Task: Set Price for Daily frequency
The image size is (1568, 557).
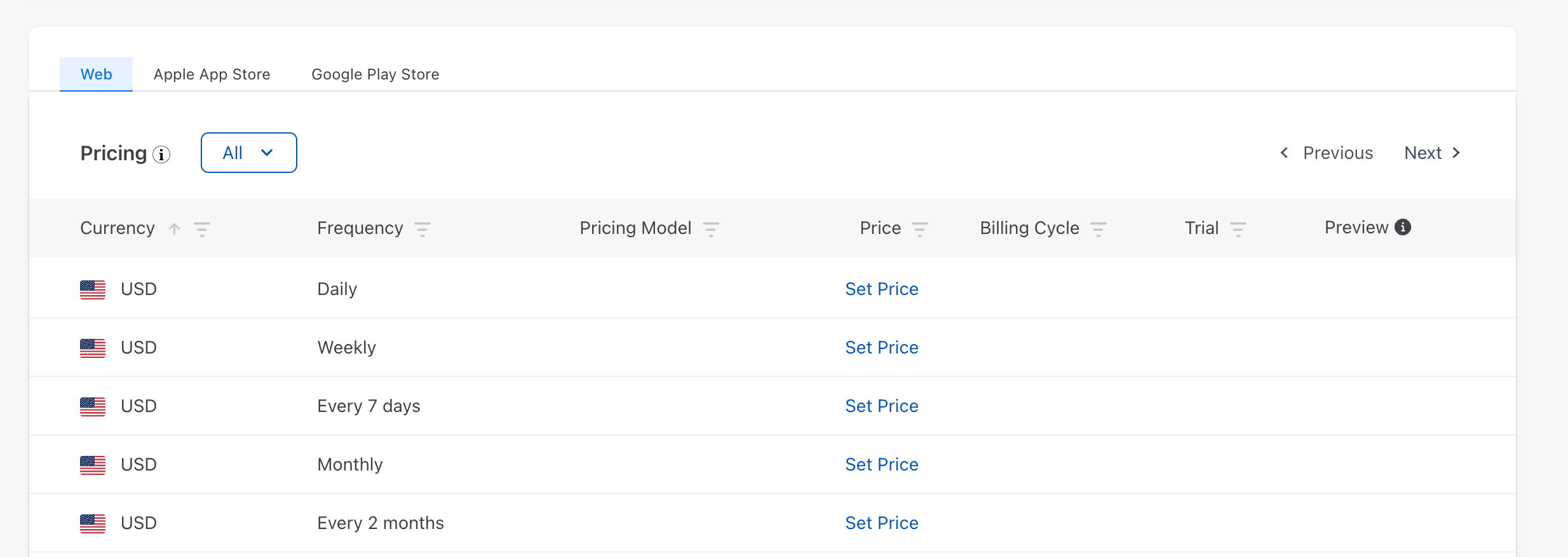Action: tap(881, 289)
